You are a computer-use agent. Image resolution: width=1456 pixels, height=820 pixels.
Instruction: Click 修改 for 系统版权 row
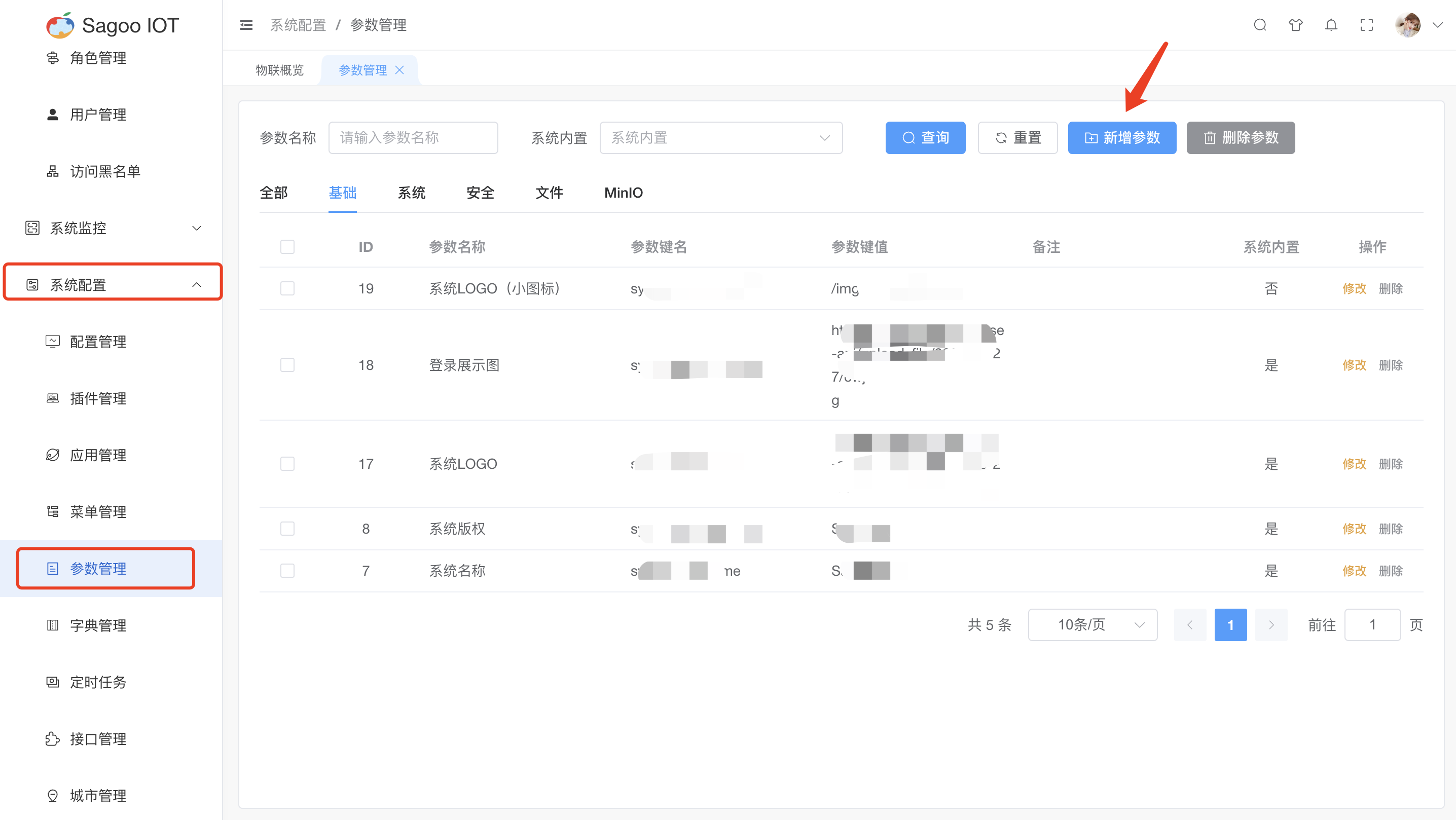coord(1354,529)
